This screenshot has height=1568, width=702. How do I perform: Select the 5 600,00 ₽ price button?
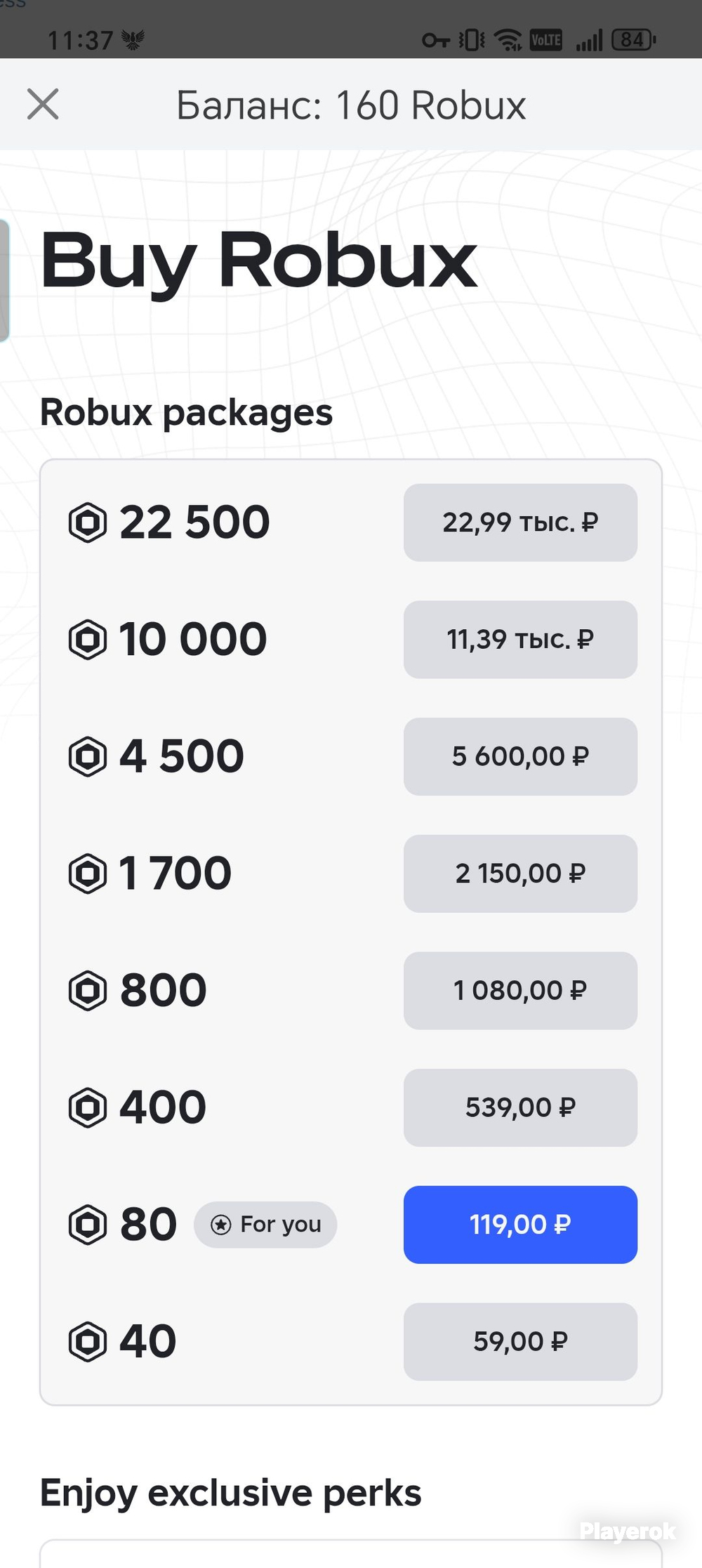pos(520,756)
